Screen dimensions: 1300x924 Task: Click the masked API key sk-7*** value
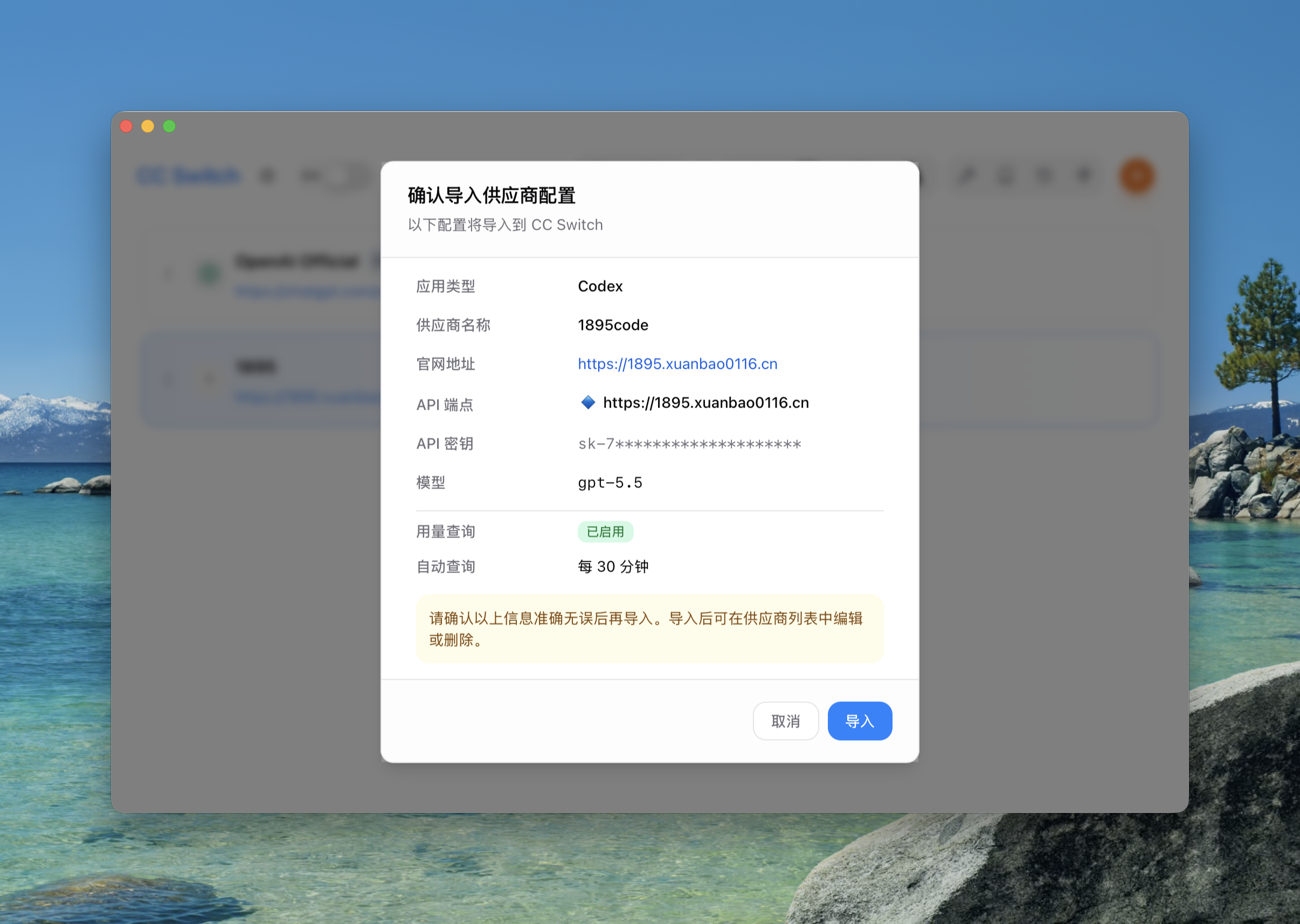pyautogui.click(x=689, y=444)
